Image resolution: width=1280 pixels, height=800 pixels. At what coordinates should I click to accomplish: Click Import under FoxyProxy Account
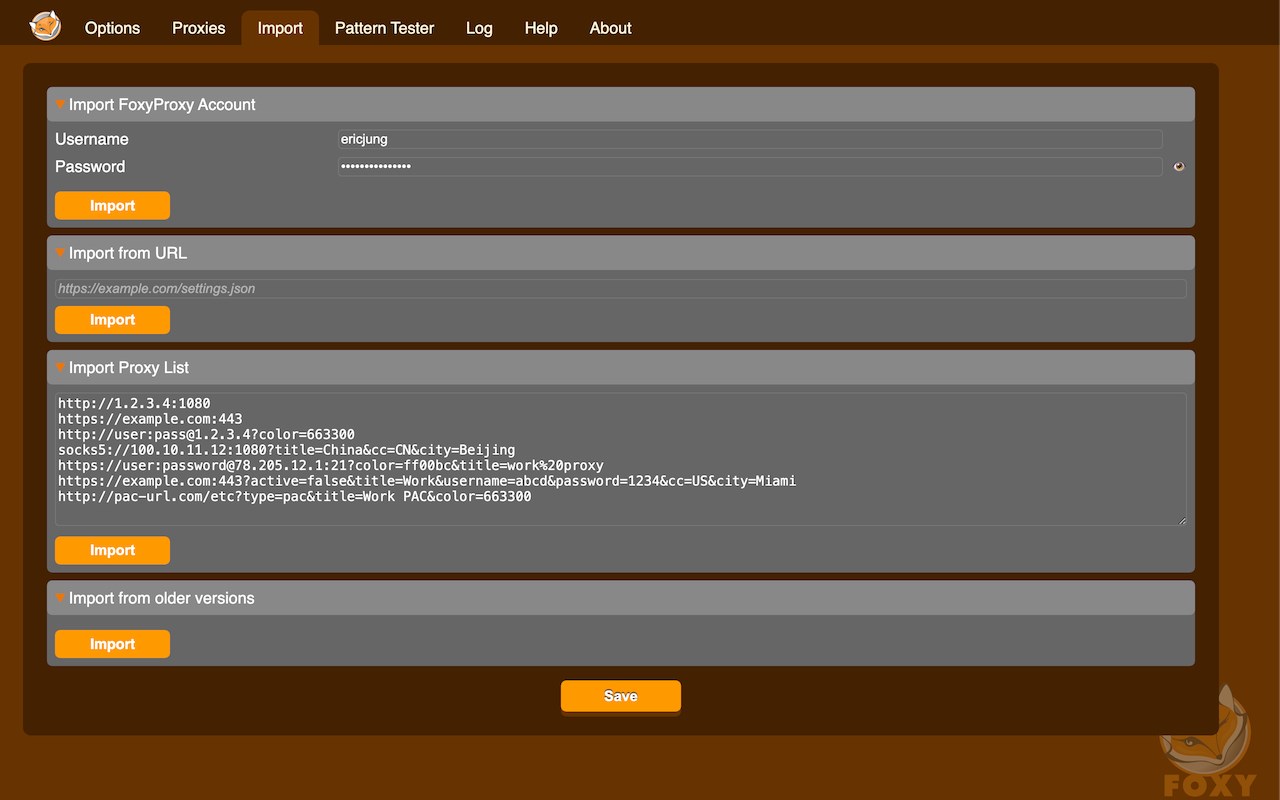(x=112, y=205)
